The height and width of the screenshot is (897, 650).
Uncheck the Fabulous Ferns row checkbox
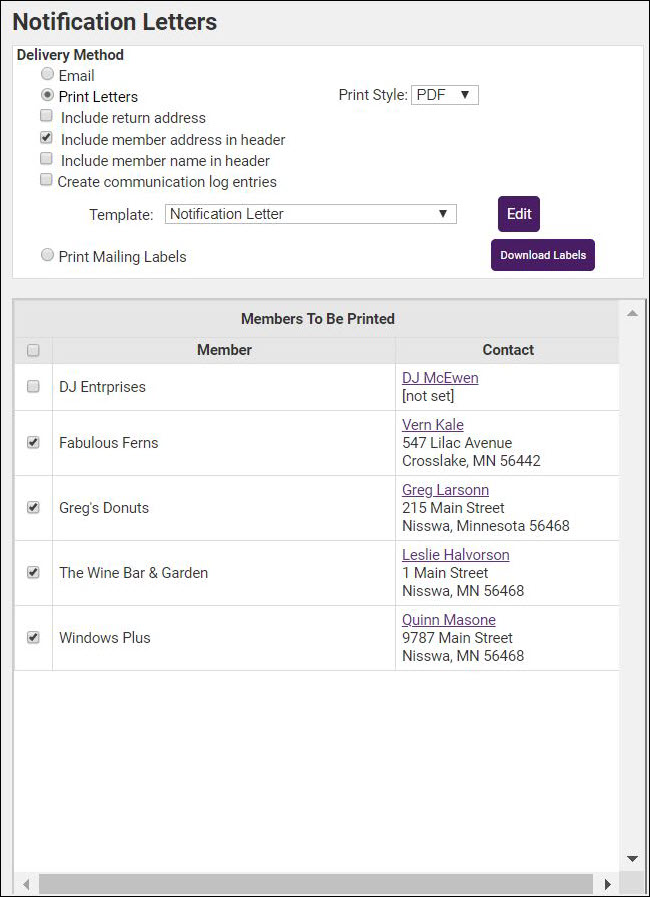[x=33, y=442]
